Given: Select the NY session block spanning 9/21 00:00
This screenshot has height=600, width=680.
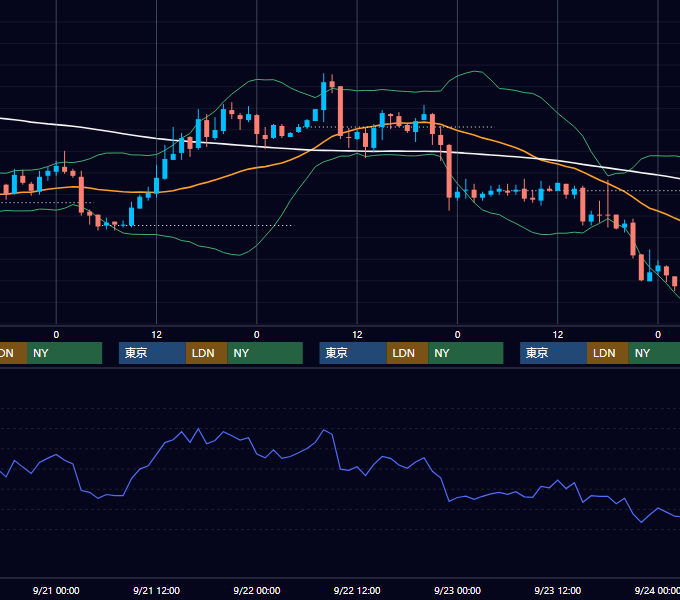Looking at the screenshot, I should [64, 353].
